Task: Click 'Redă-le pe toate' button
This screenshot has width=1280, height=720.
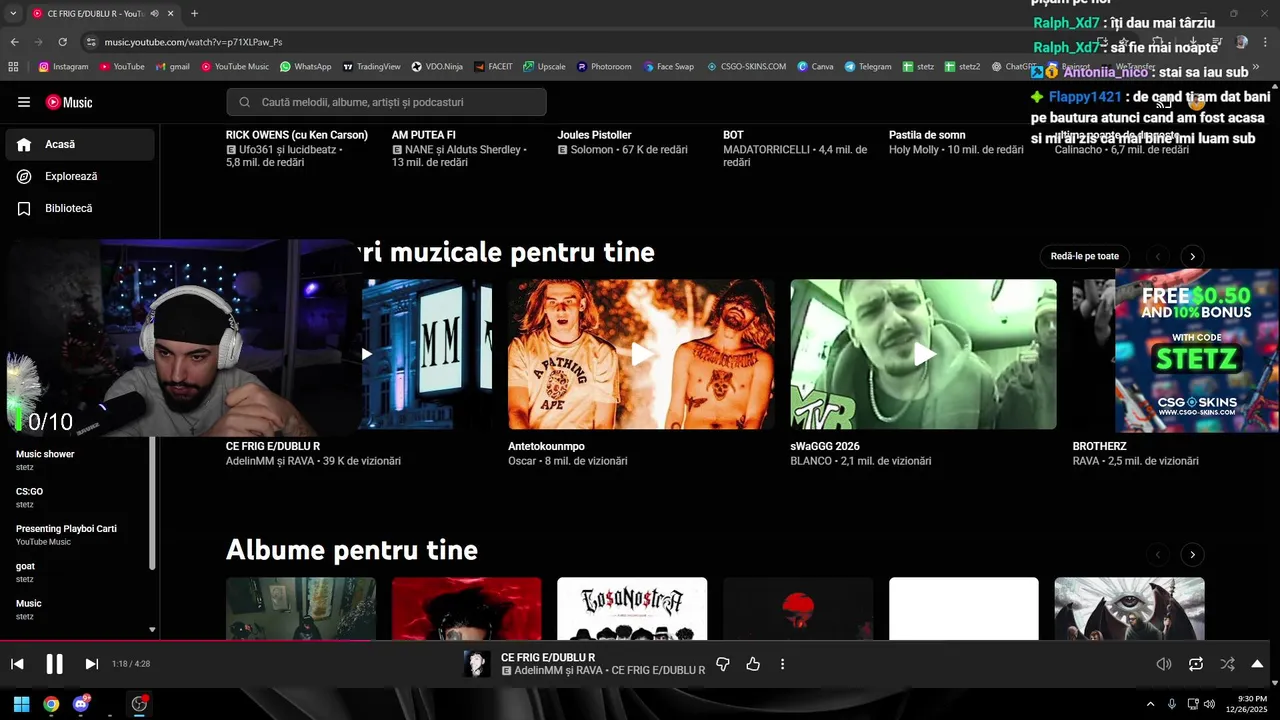Action: [x=1085, y=256]
